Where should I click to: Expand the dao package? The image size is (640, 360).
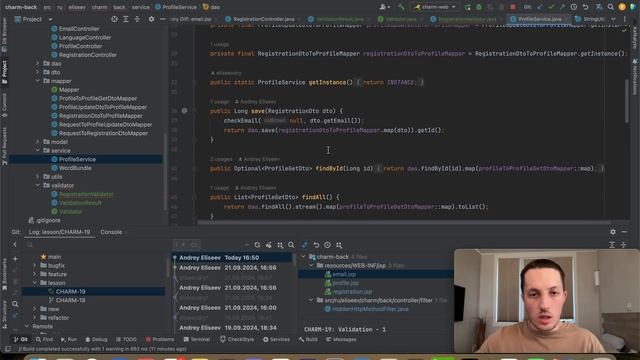coord(38,64)
